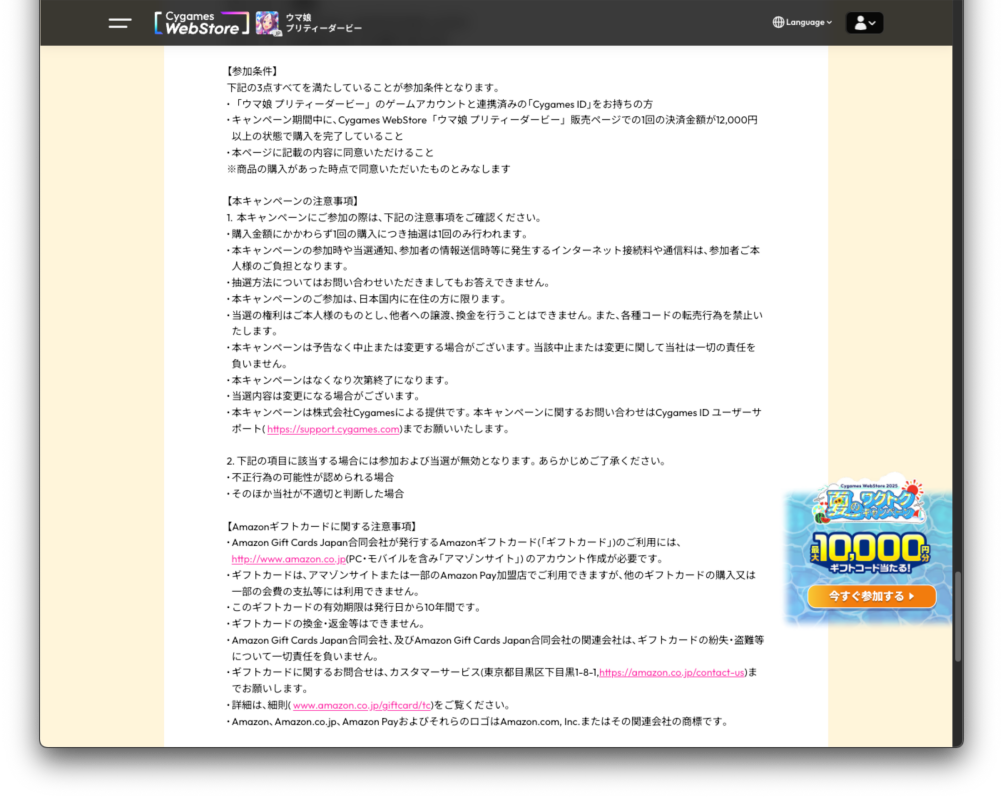Click the 【Amazonギフトカードに関する注意事項】 heading
Screen dimensions: 1003x800
pos(322,526)
